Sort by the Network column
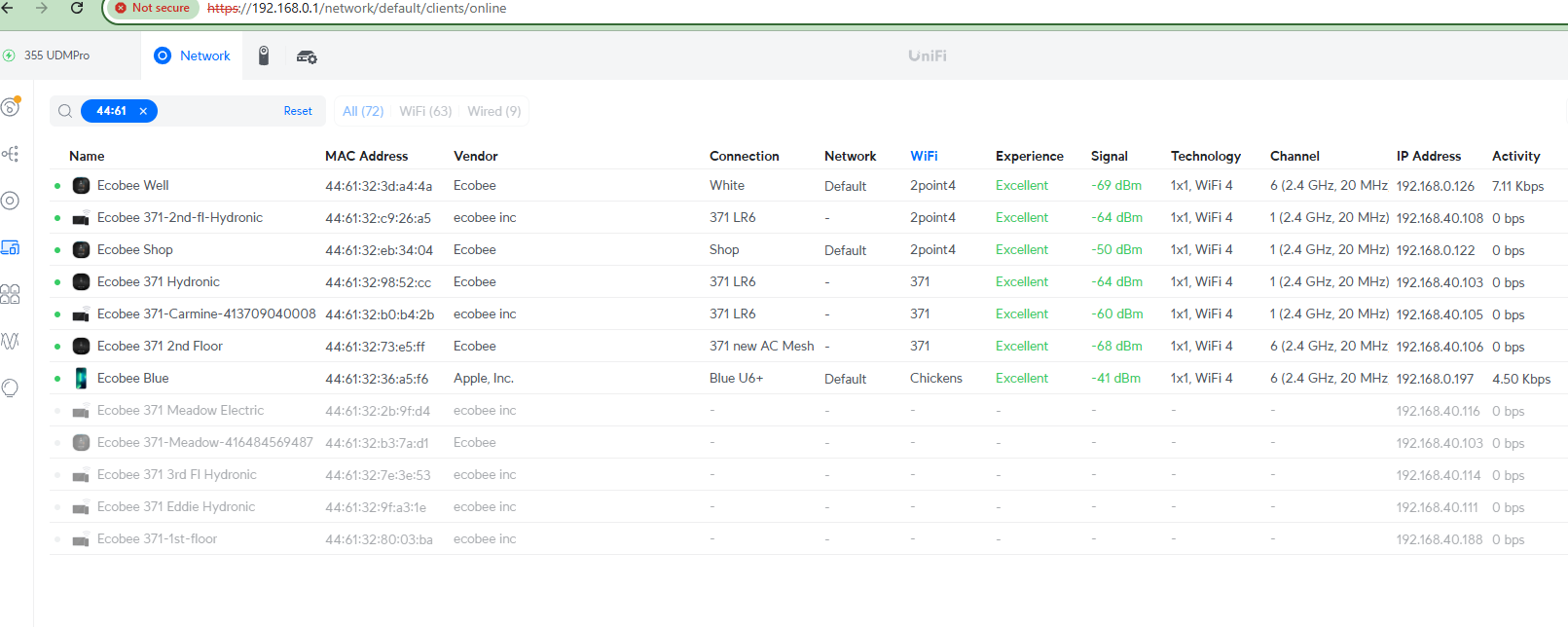 pos(851,156)
